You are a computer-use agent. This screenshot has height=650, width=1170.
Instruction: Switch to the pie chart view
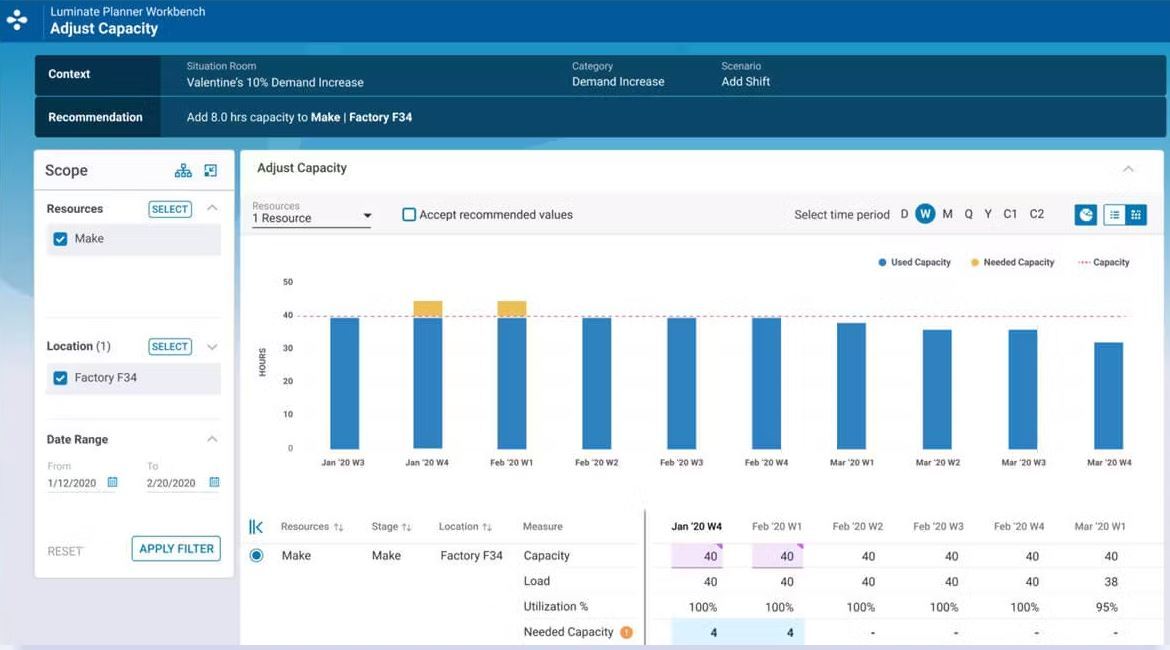point(1085,215)
